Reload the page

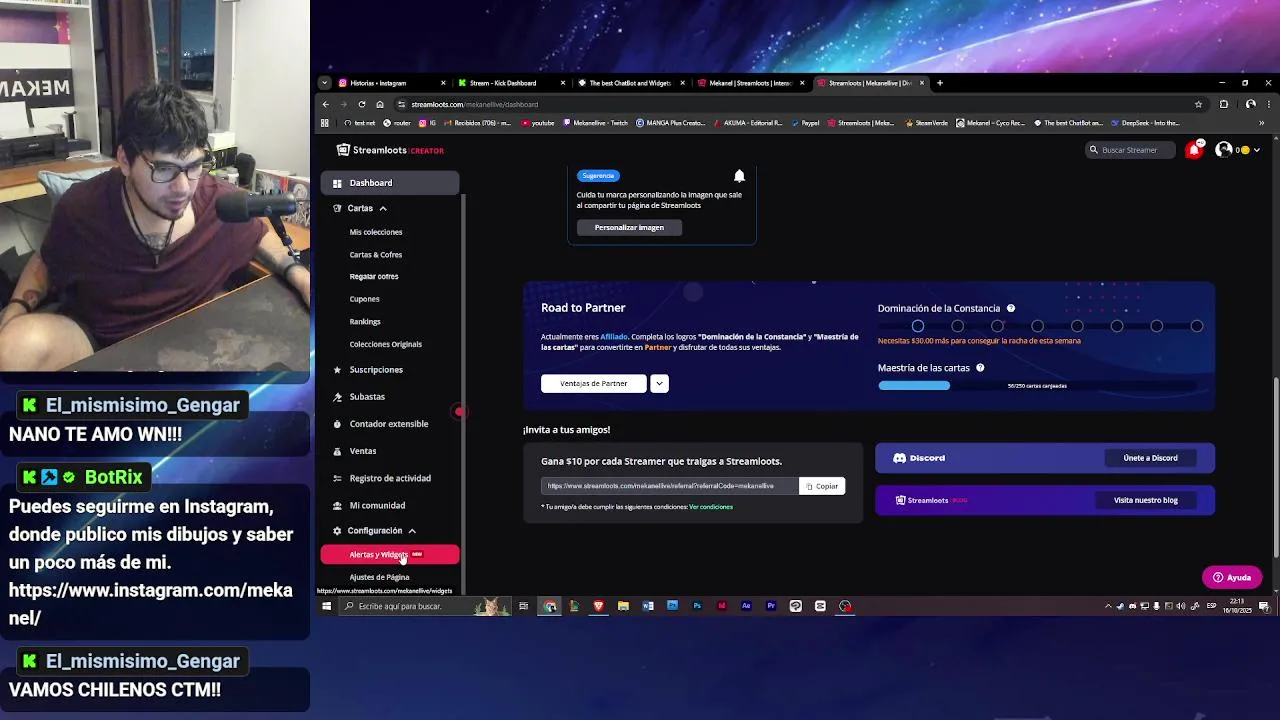pyautogui.click(x=362, y=104)
